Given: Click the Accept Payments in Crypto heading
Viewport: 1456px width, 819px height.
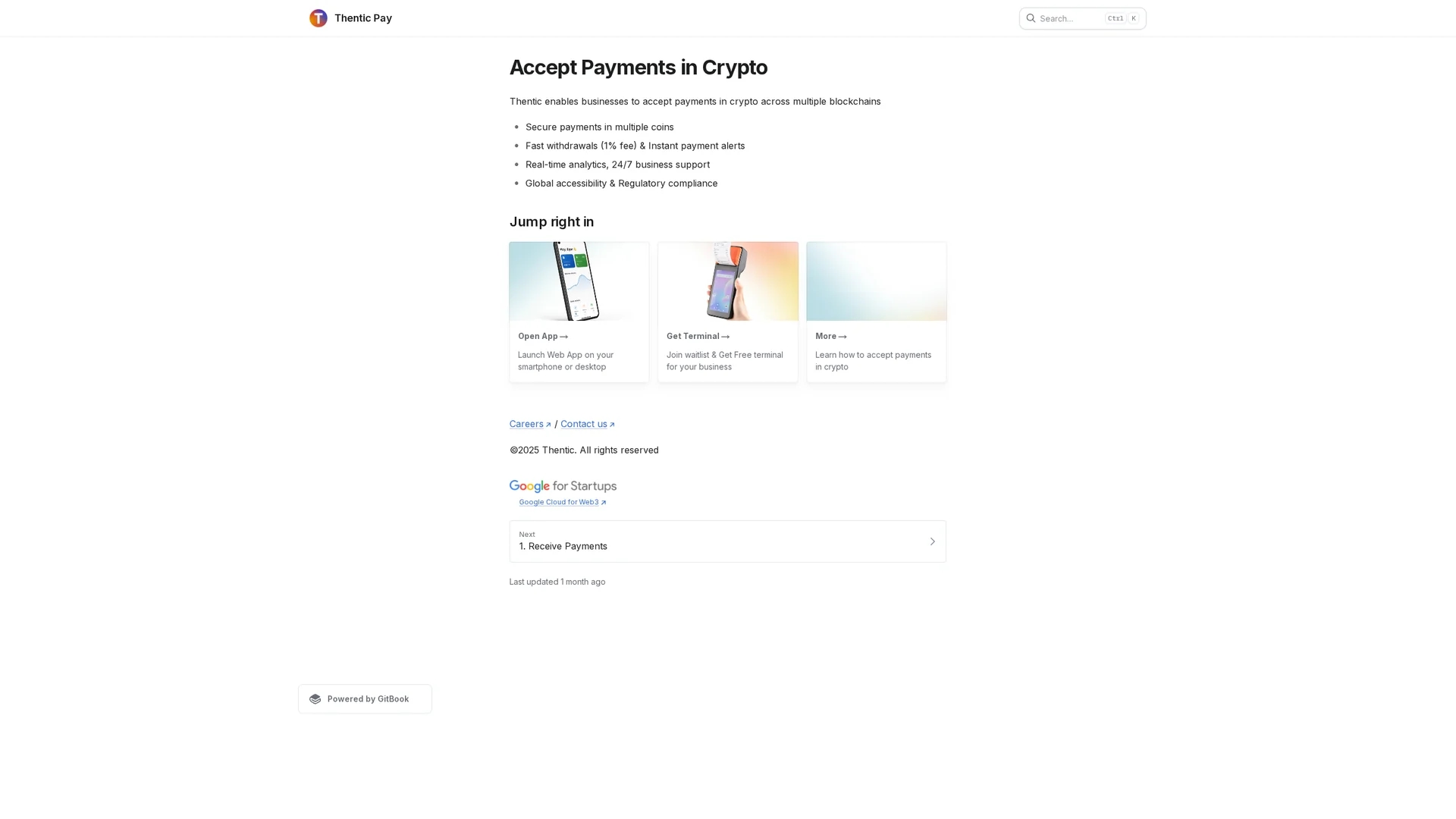Looking at the screenshot, I should (639, 67).
